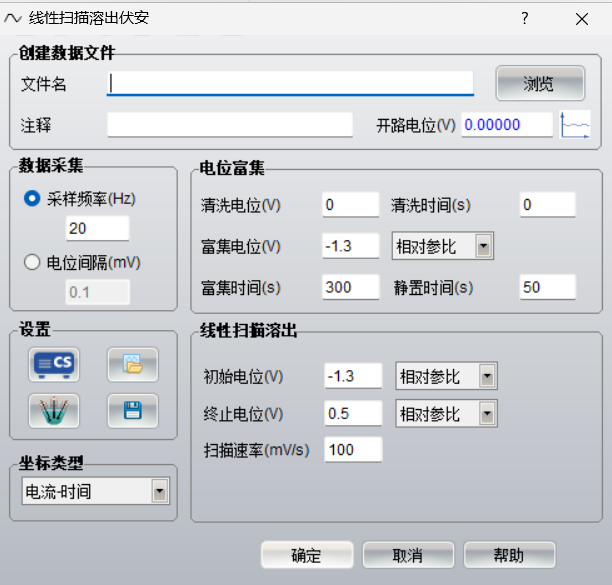612x585 pixels.
Task: Open the CS instrument settings icon
Action: pyautogui.click(x=54, y=364)
